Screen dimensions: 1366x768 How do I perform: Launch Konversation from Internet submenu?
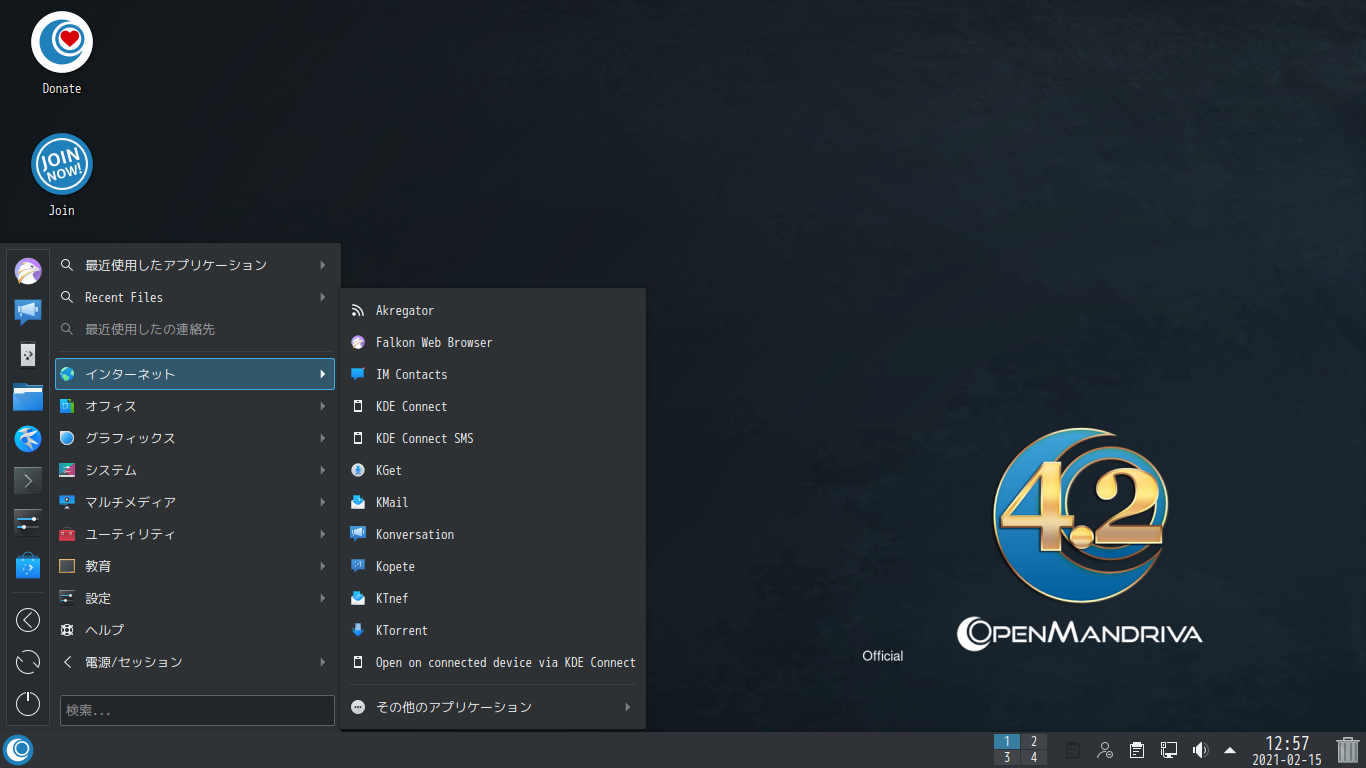click(493, 535)
